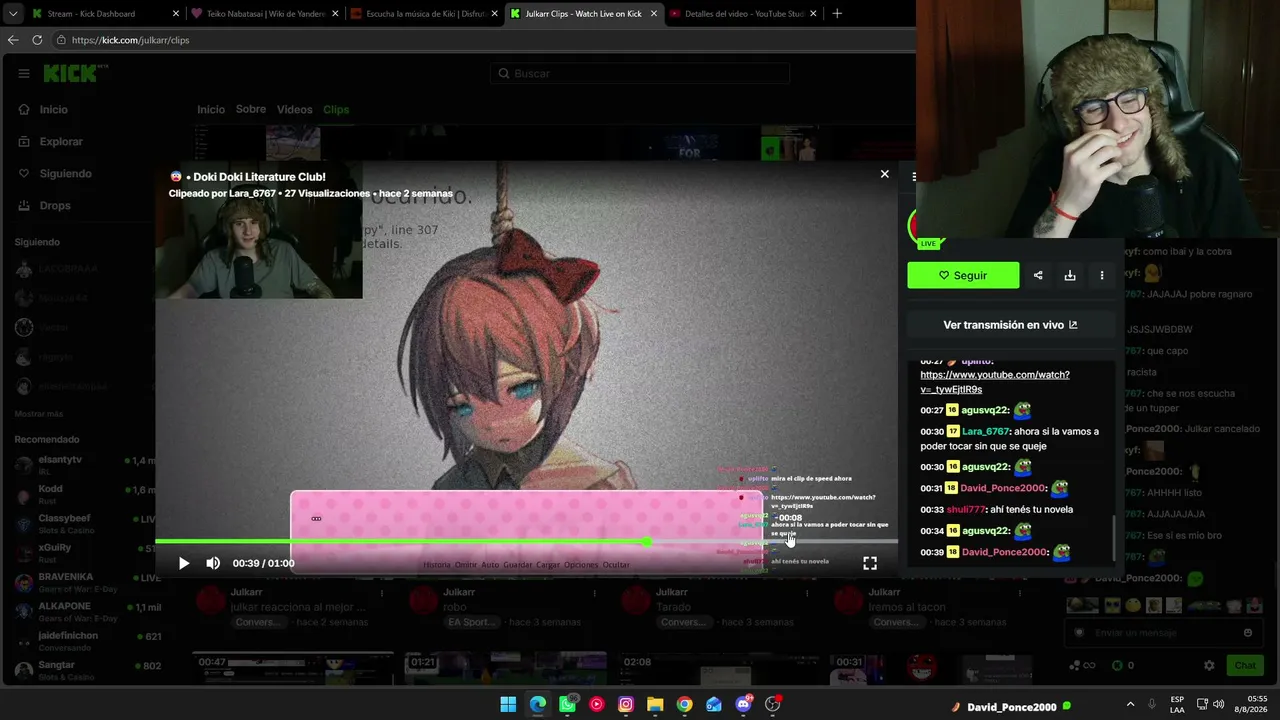Screen dimensions: 1280x720
Task: Open Ver transmisión en vivo link
Action: 1010,325
